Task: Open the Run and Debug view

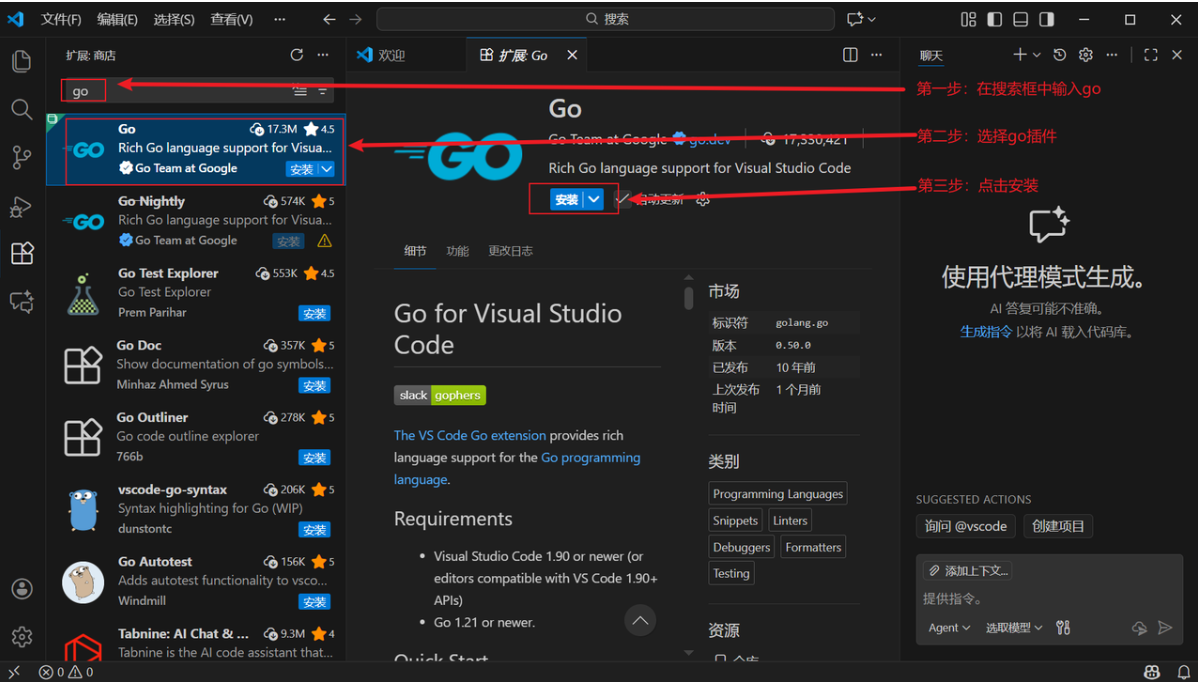Action: point(21,205)
